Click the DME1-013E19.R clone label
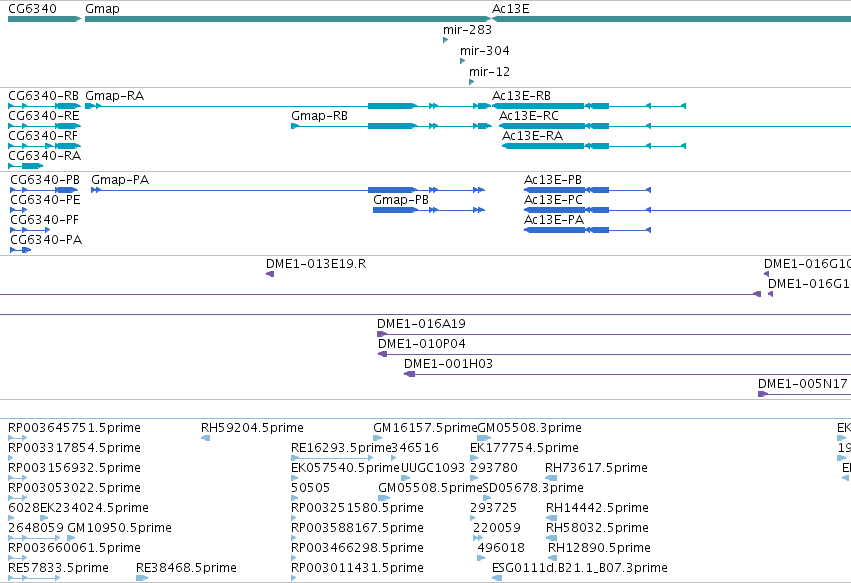The image size is (851, 583). click(x=316, y=264)
